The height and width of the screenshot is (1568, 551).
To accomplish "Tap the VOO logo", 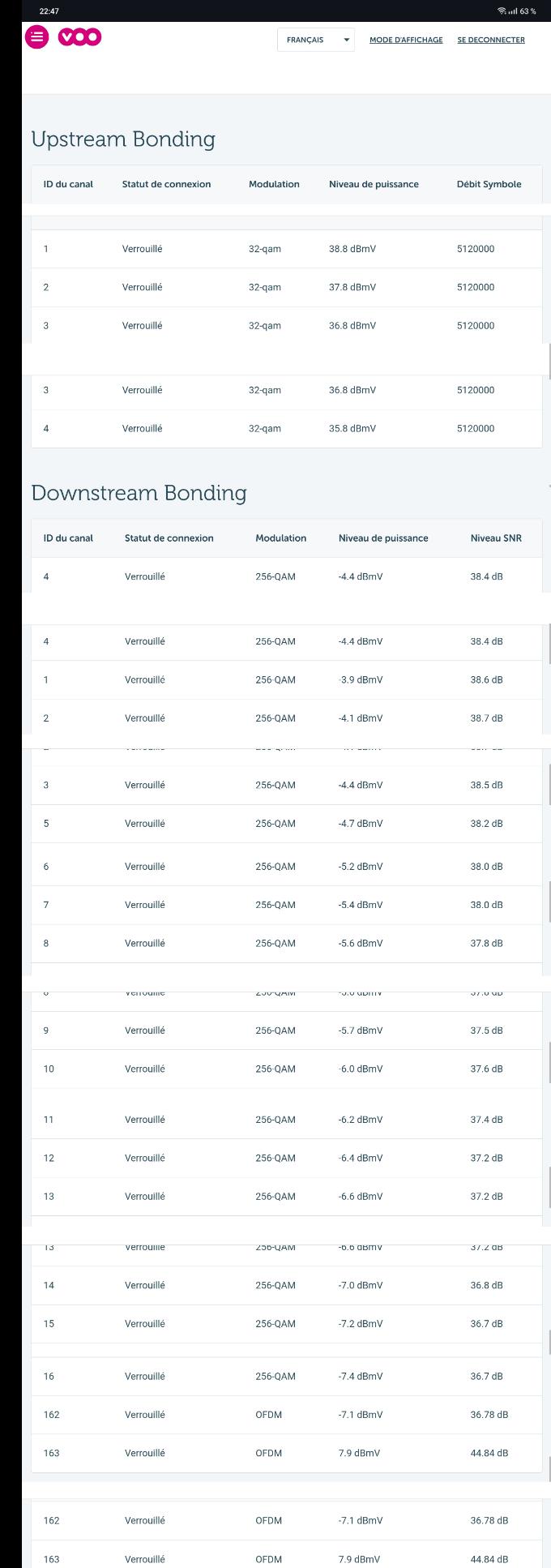I will pos(79,37).
